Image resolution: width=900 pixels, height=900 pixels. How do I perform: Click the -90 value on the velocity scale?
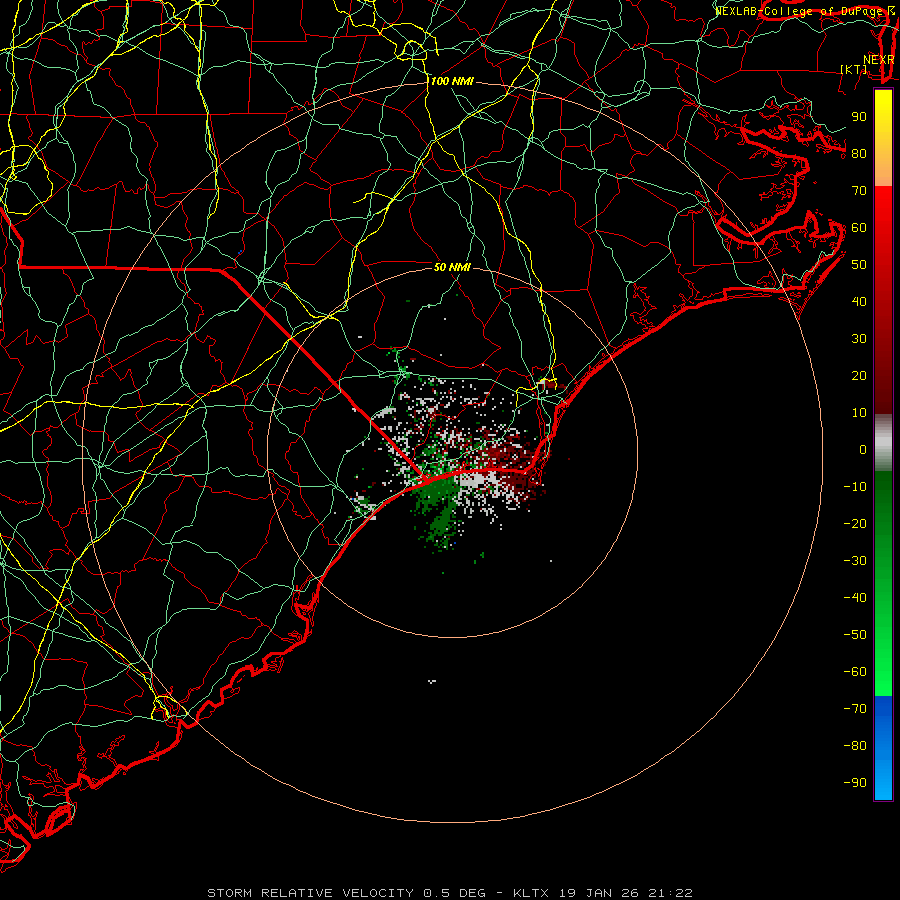(855, 783)
